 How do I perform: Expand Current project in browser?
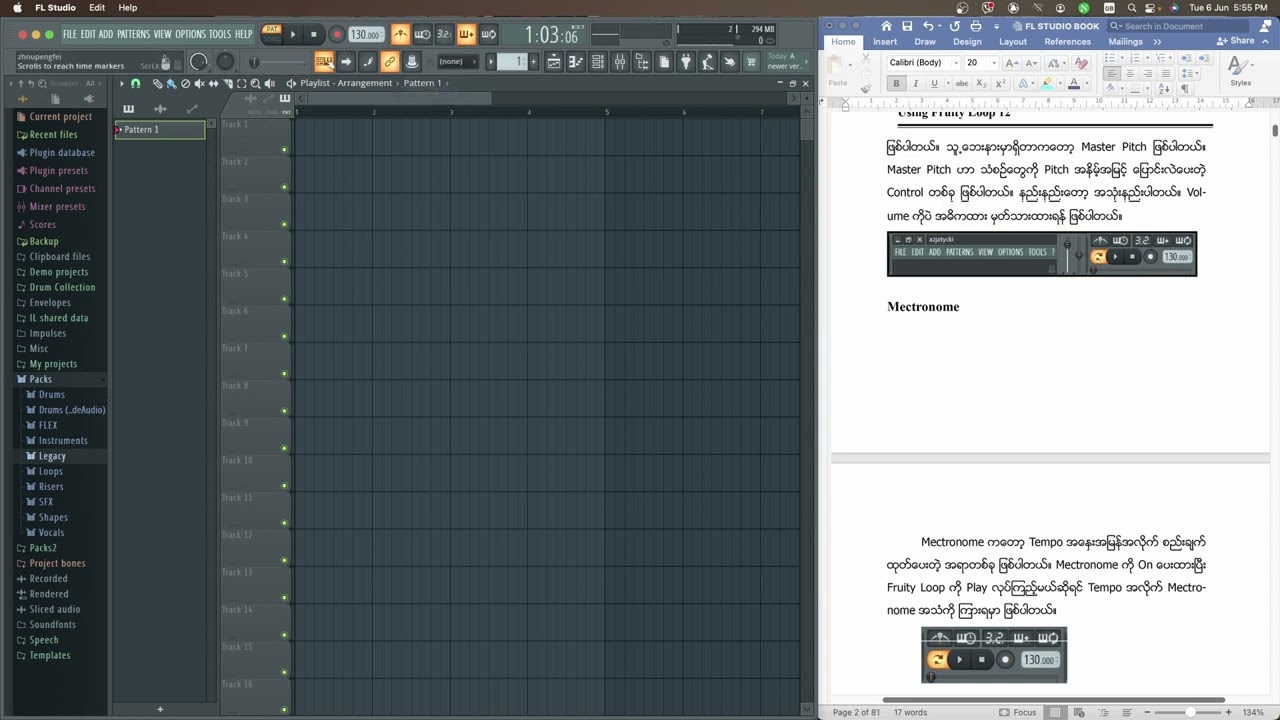pos(59,117)
